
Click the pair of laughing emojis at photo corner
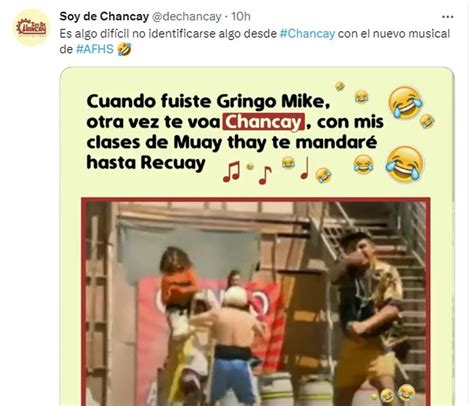[x=395, y=394]
